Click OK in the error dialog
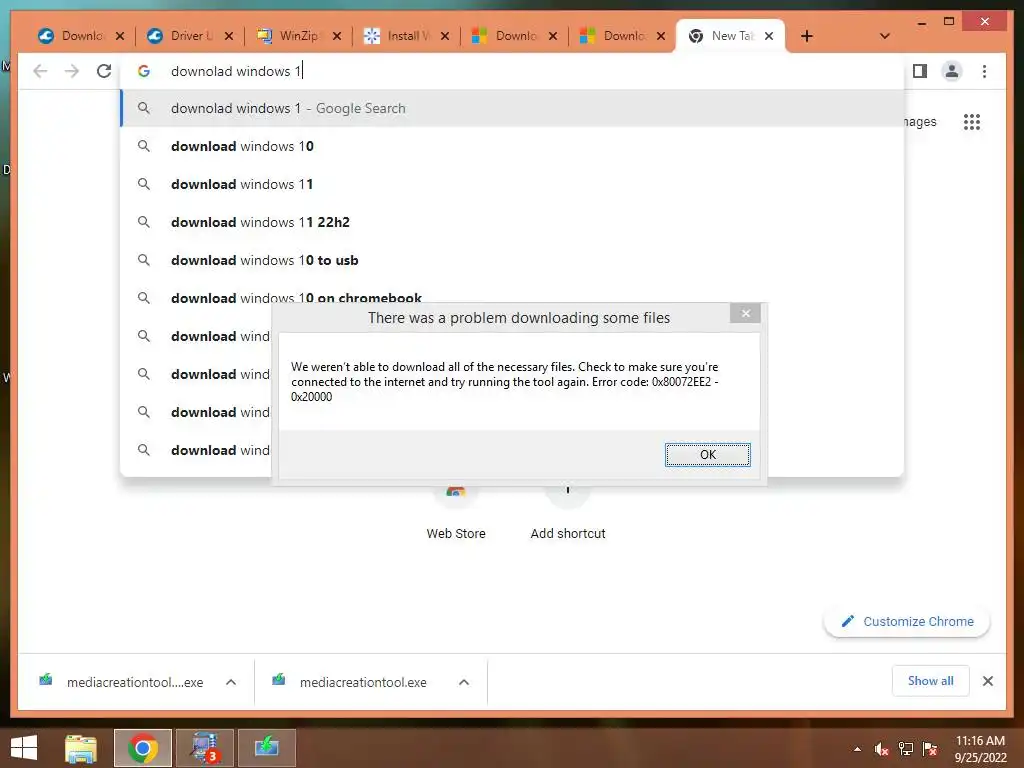 [707, 455]
